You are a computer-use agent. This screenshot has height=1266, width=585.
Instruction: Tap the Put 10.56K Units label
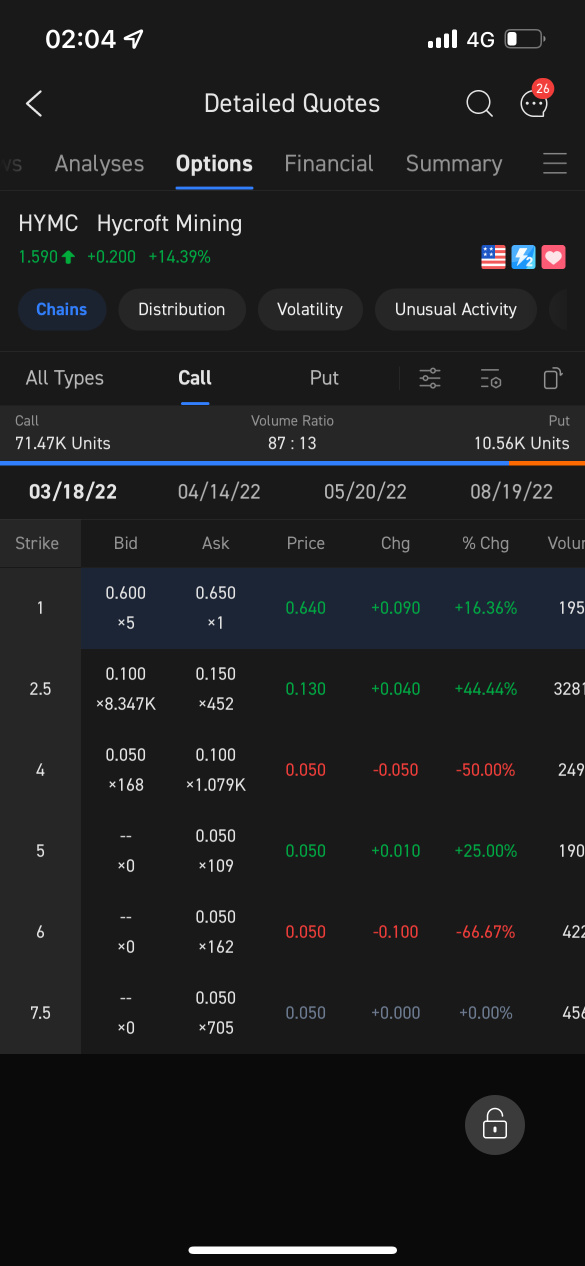(x=522, y=433)
